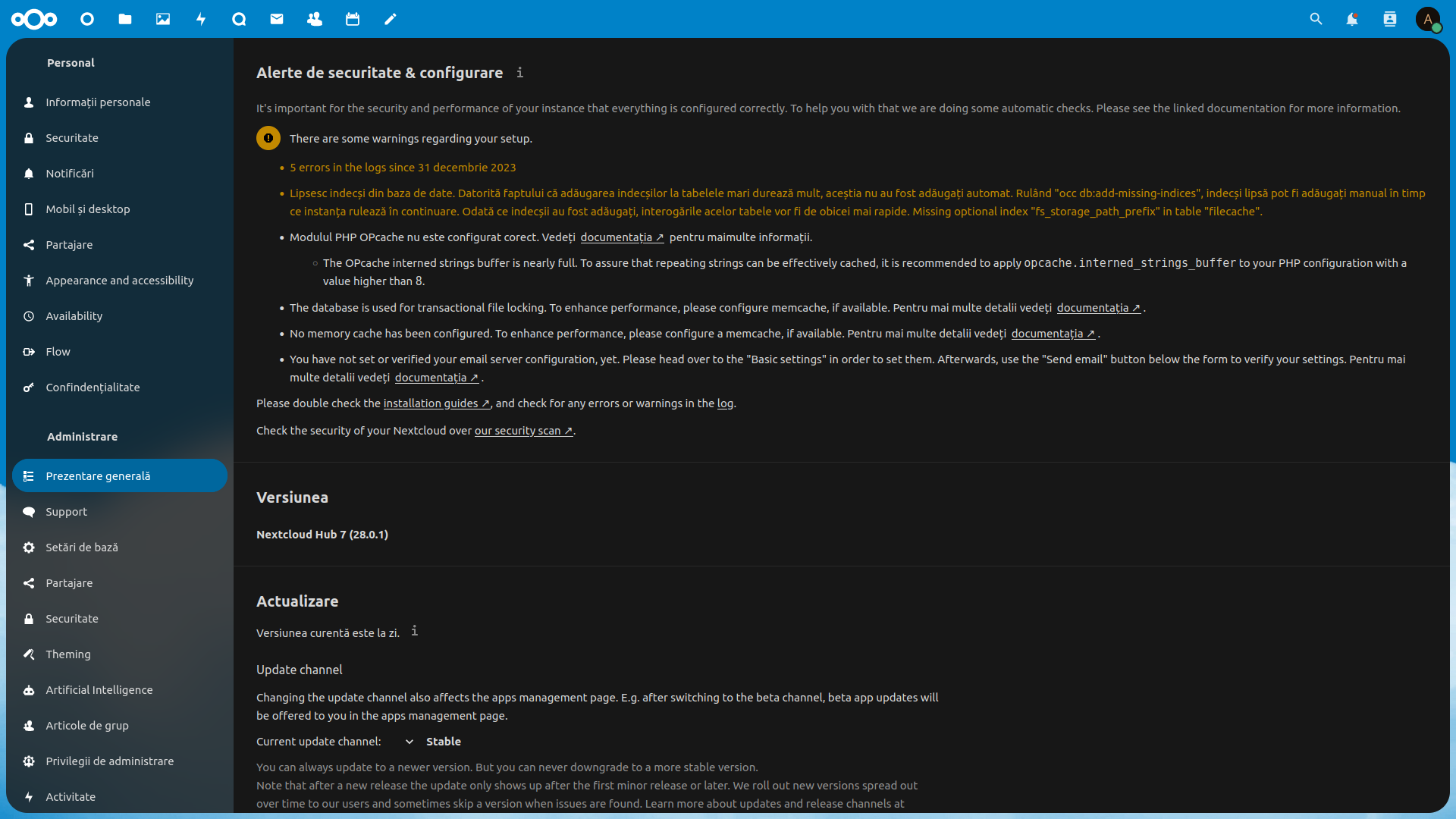Open OPcache documentația link
The height and width of the screenshot is (819, 1456).
622,237
